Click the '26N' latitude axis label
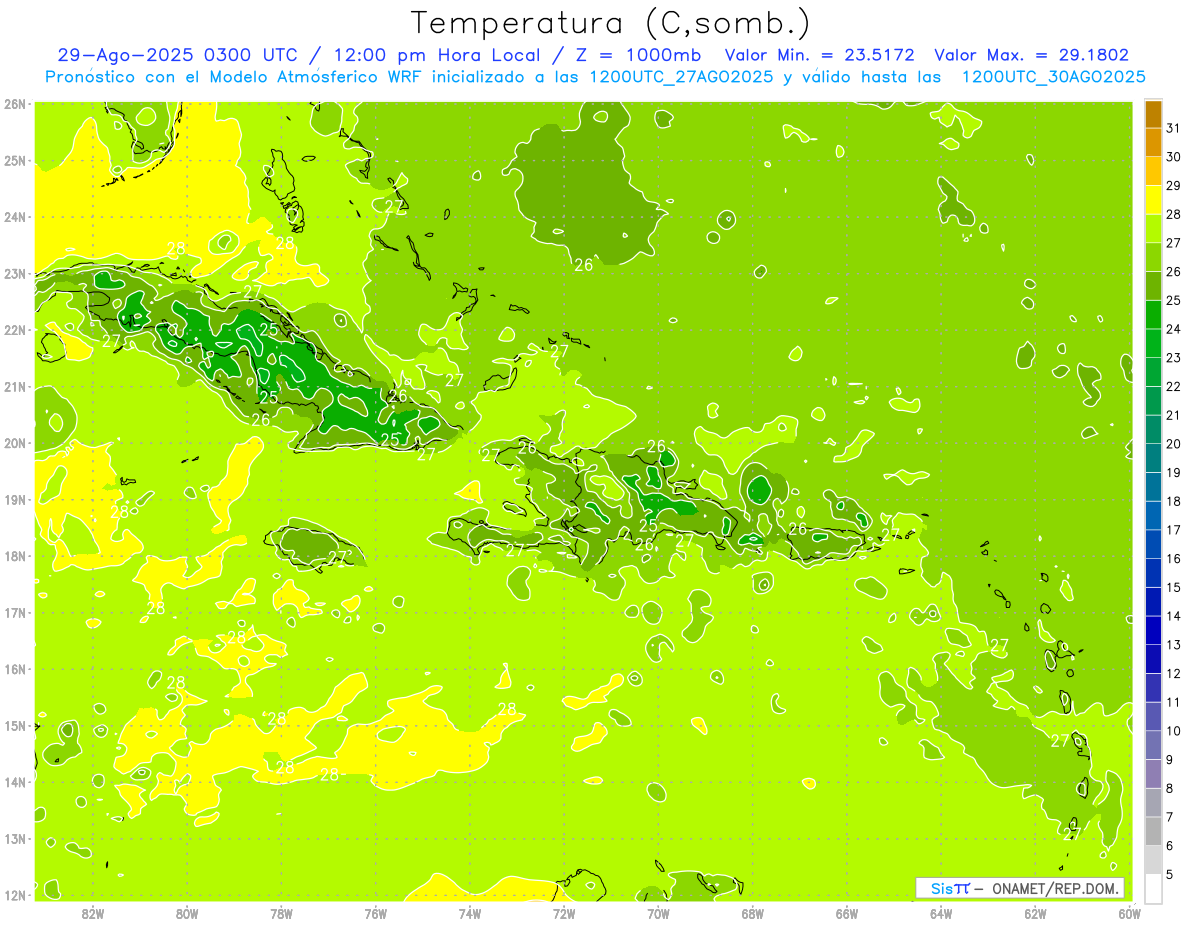1200x927 pixels. point(14,104)
